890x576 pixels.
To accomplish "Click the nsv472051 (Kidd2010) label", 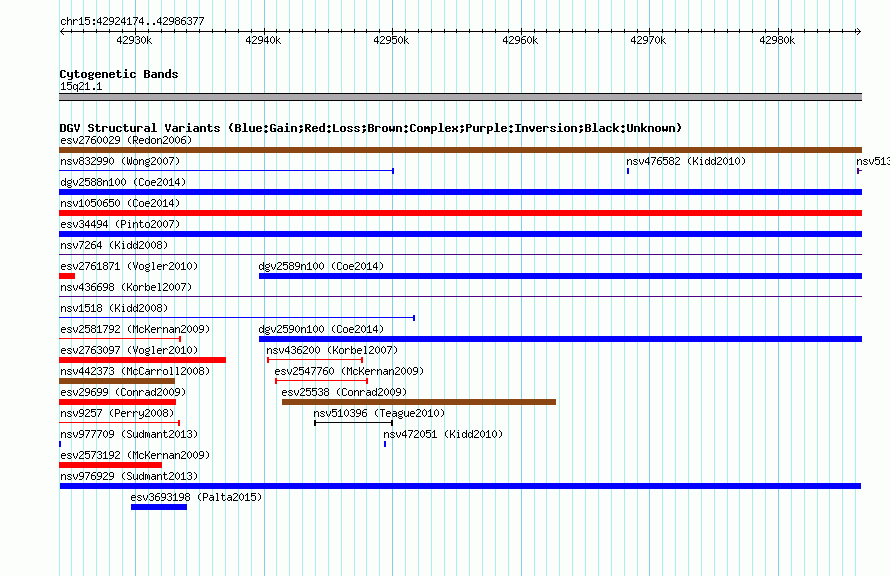I will tap(443, 434).
